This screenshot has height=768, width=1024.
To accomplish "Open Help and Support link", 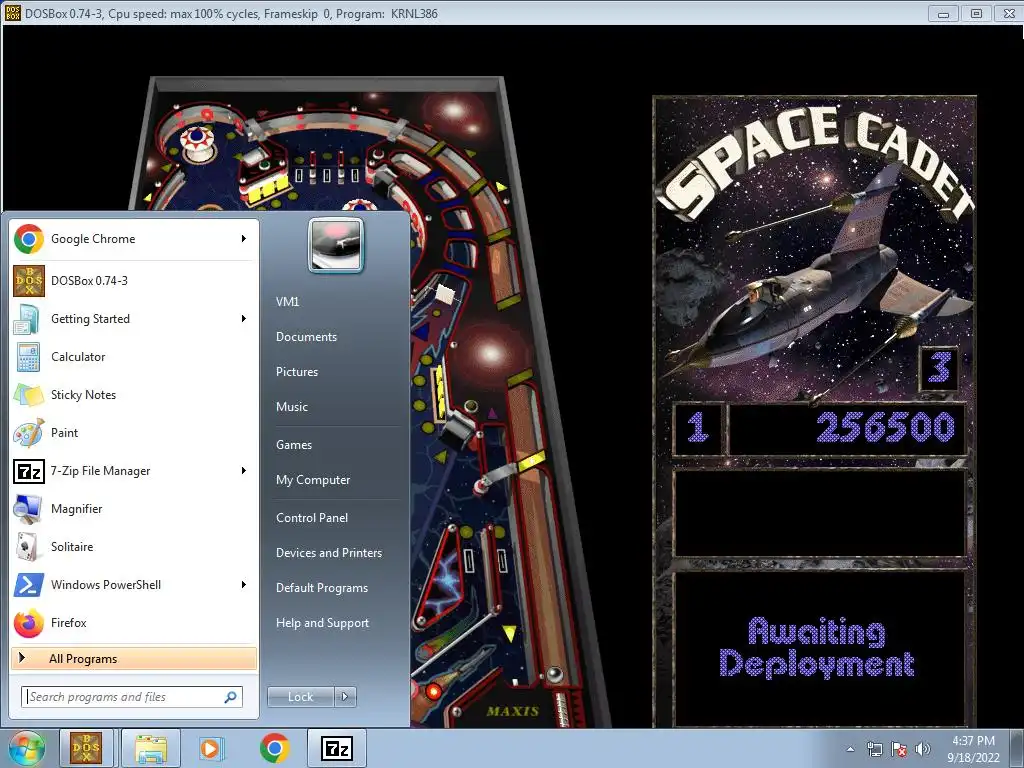I will [x=323, y=623].
